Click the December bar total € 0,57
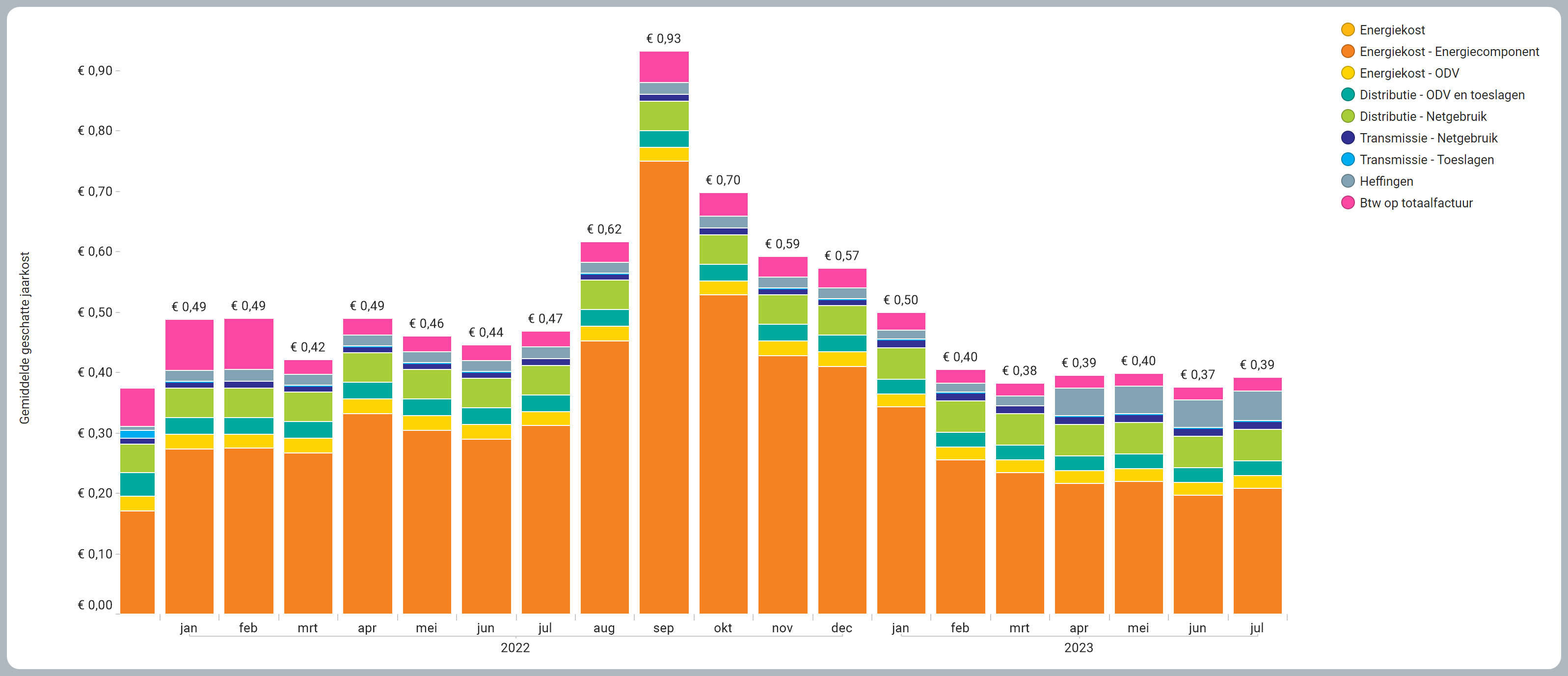The height and width of the screenshot is (676, 1568). (x=842, y=256)
